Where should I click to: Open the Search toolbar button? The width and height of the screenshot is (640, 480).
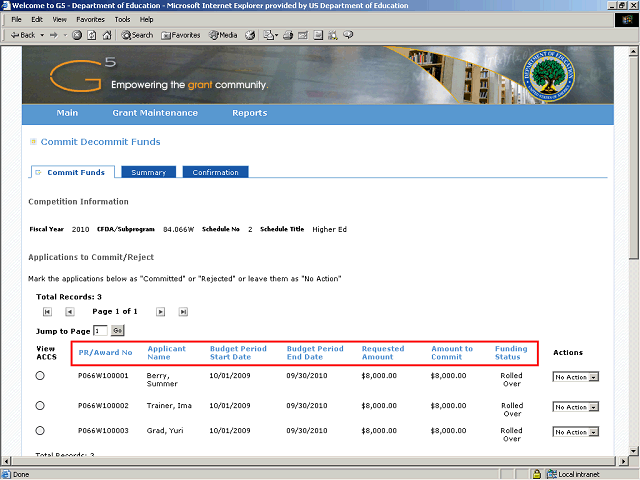[x=137, y=35]
